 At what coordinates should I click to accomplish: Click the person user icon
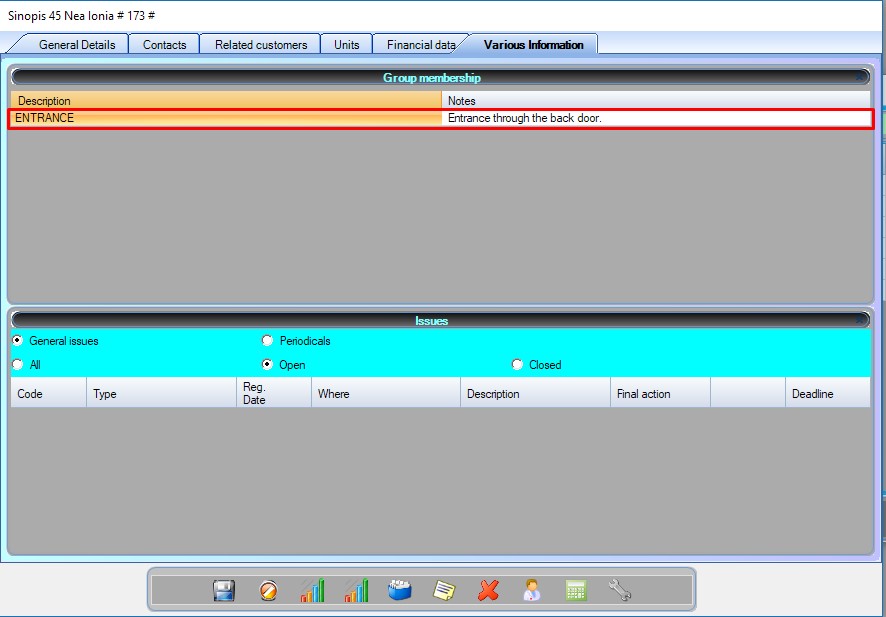pyautogui.click(x=531, y=591)
